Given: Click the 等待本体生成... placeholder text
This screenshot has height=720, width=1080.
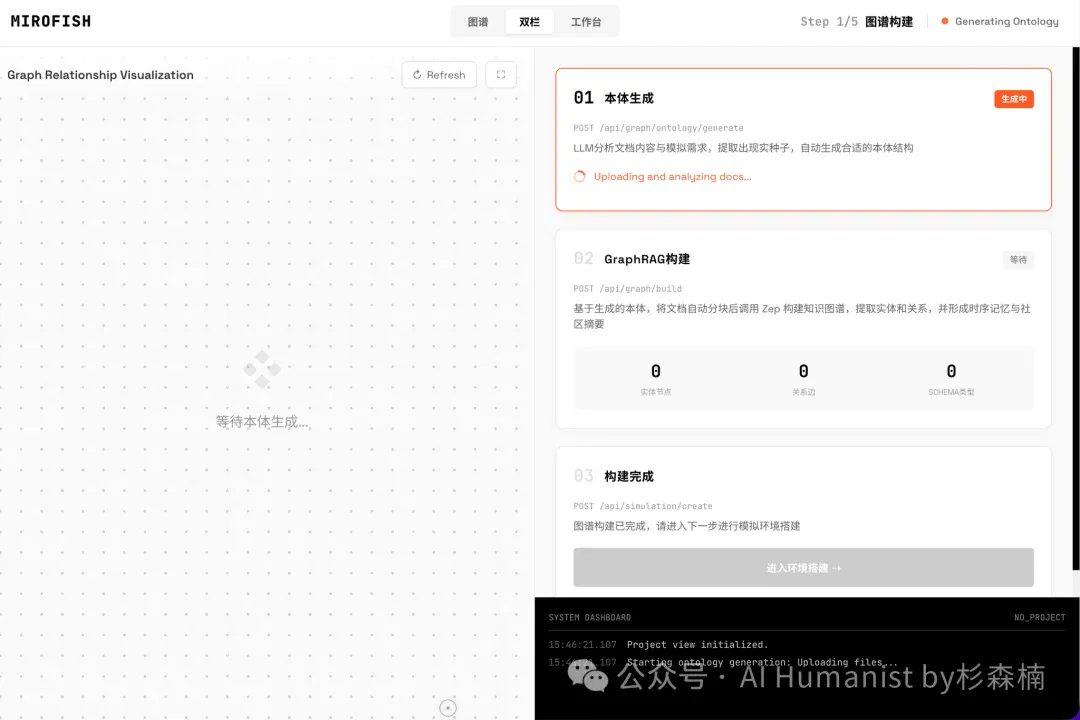Looking at the screenshot, I should 262,422.
